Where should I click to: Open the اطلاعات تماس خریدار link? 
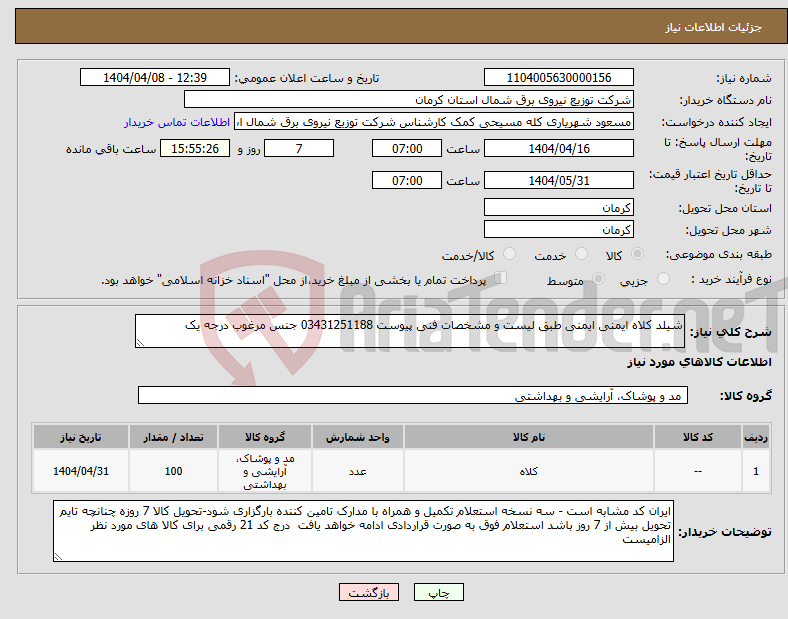tap(177, 122)
